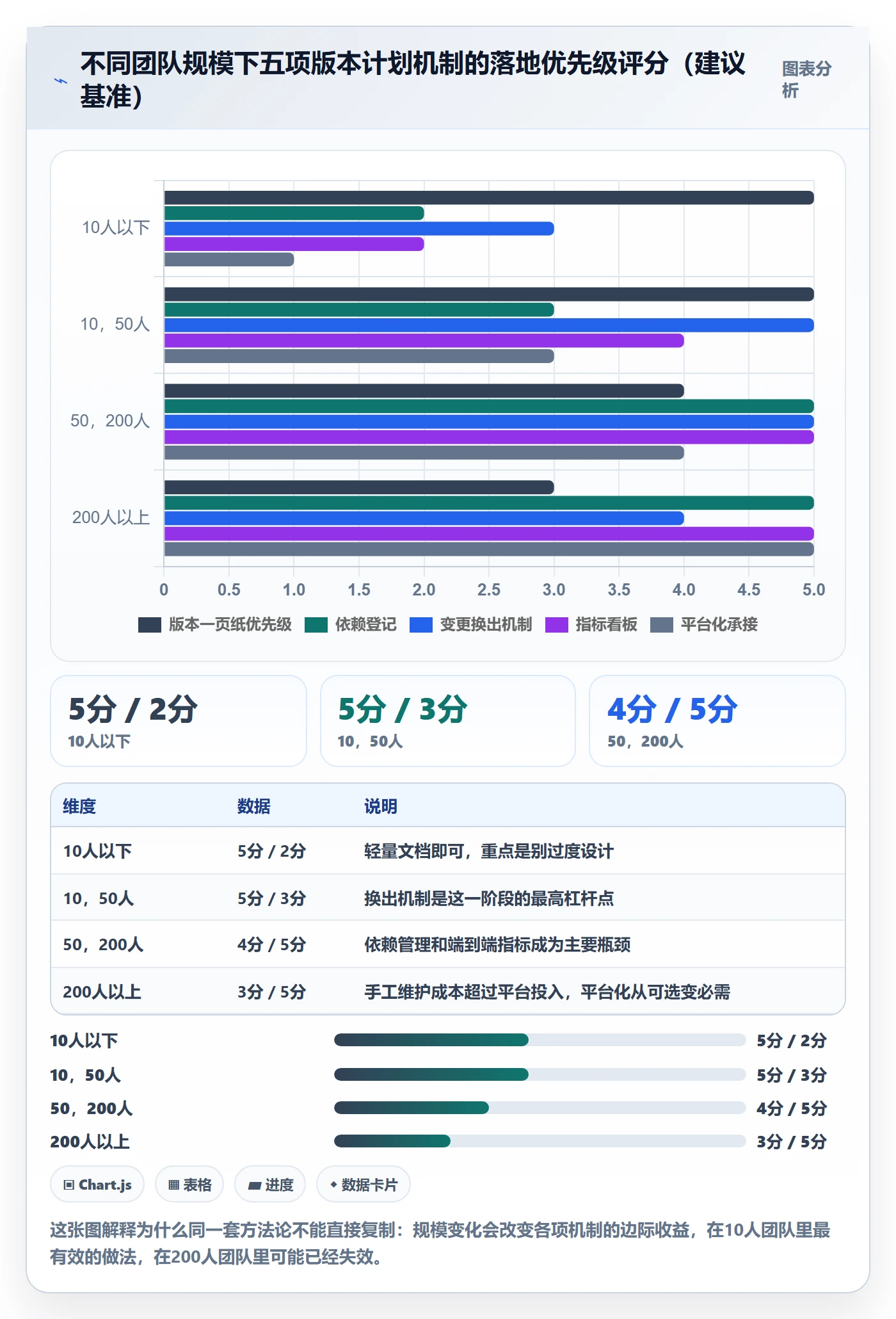The width and height of the screenshot is (896, 1319).
Task: Click the 10人以下 chart axis label
Action: click(x=116, y=227)
